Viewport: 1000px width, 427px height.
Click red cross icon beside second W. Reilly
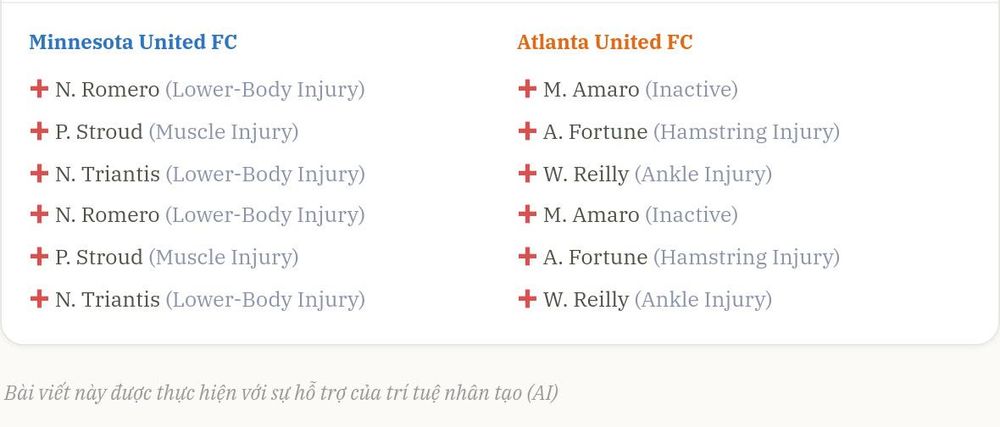[x=527, y=298]
